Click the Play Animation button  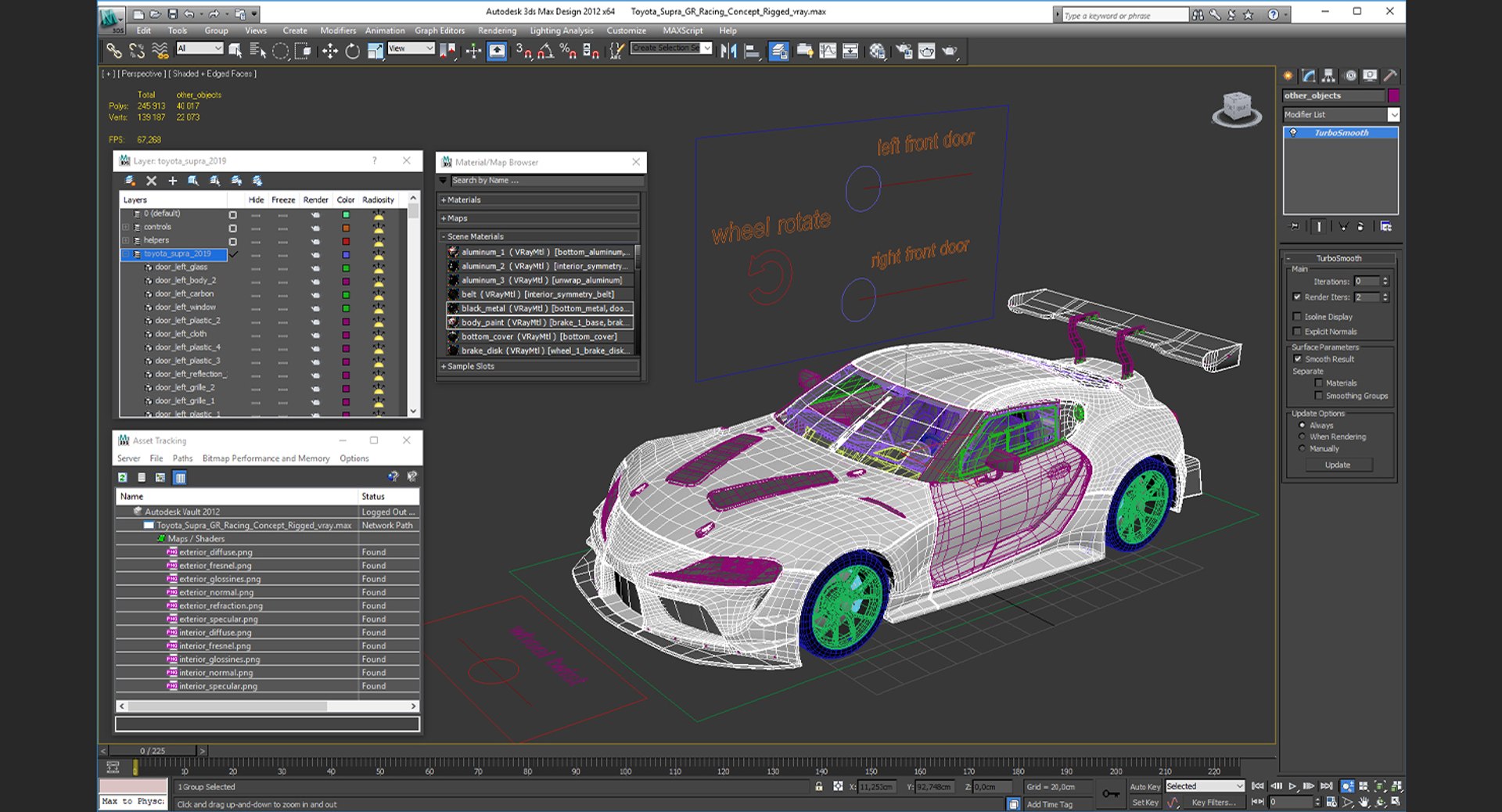pos(1292,786)
